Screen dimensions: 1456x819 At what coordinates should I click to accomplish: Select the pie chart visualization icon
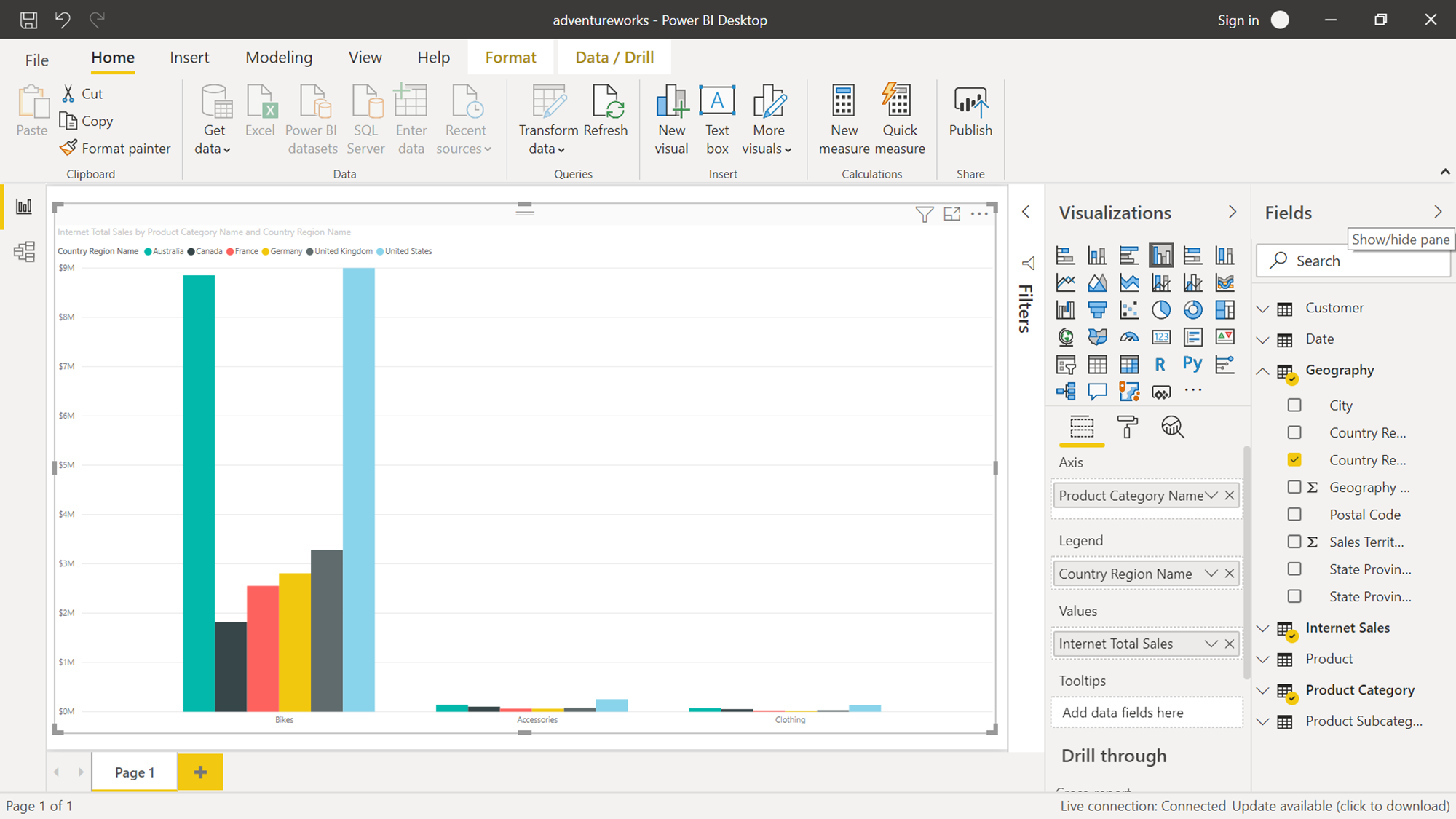coord(1160,309)
